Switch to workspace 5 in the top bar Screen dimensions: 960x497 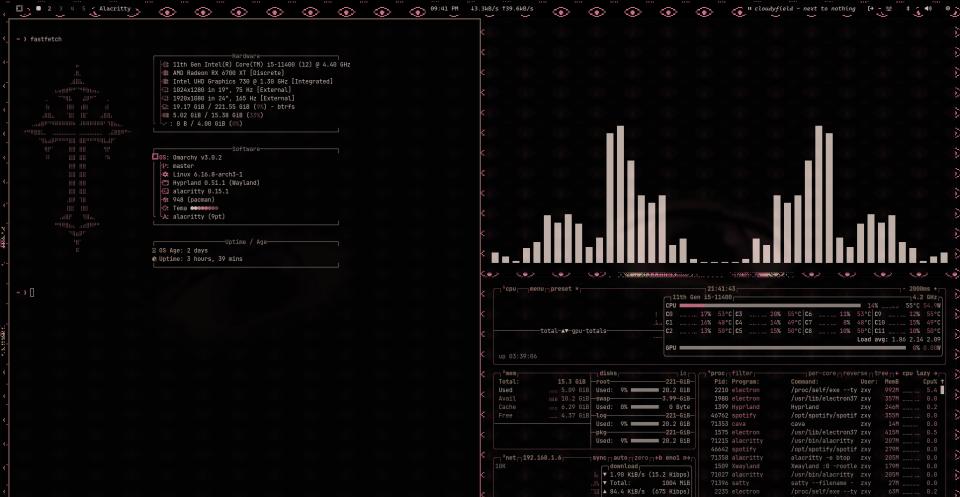[83, 9]
